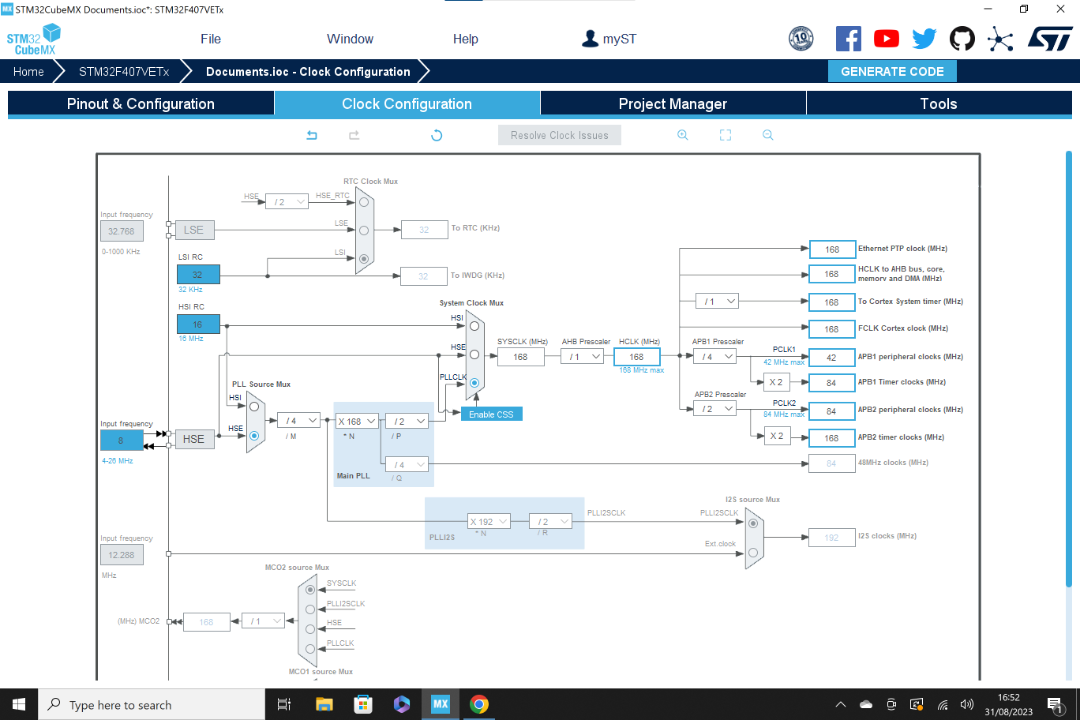This screenshot has height=720, width=1080.
Task: Select HSI in PLL Source Mux
Action: click(x=254, y=407)
